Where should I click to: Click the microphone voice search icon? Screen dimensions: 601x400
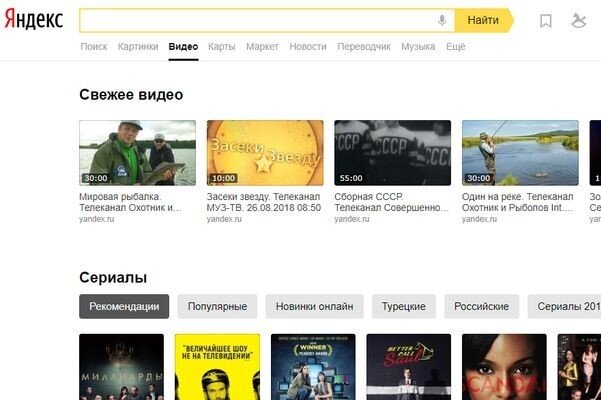coord(442,20)
